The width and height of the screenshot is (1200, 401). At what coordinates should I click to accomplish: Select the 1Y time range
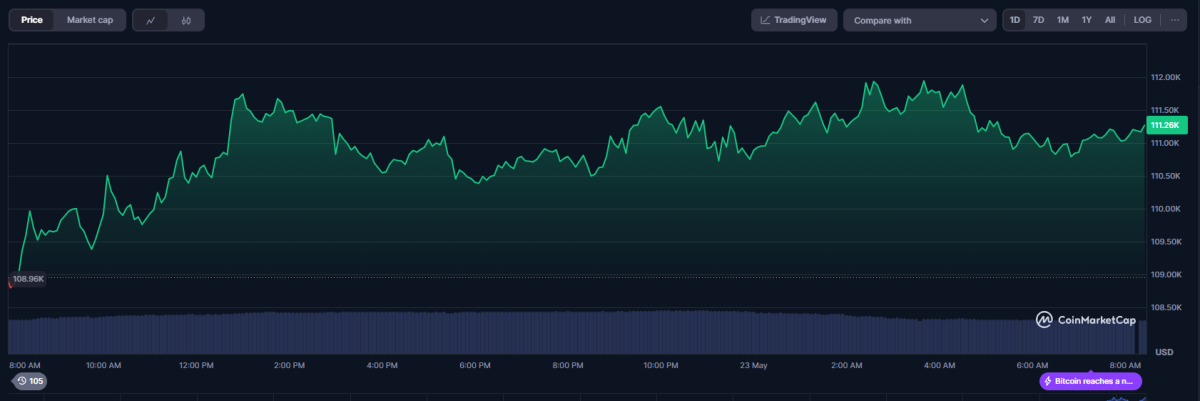(1086, 20)
